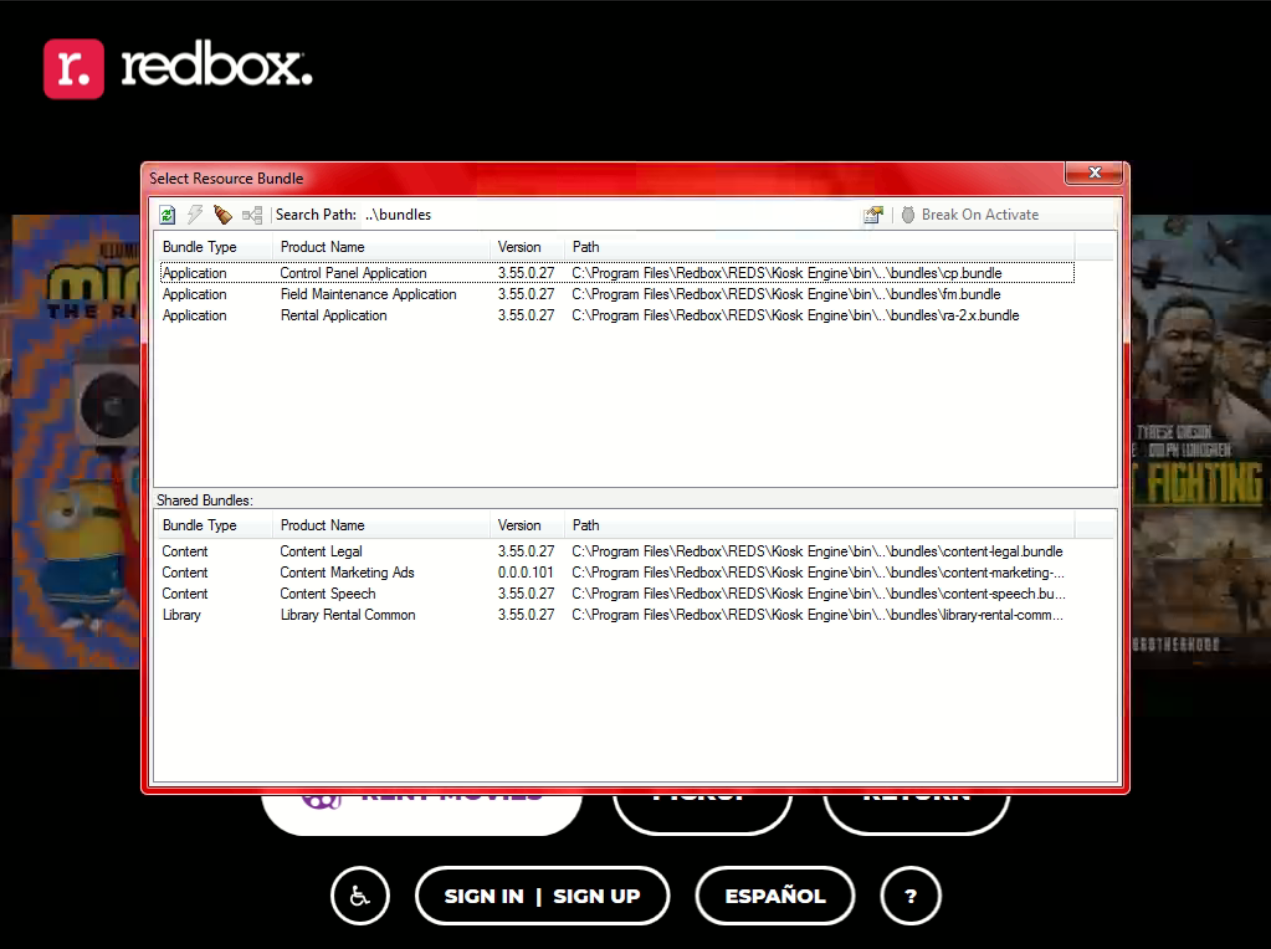Sort Shared Bundles by Bundle Type header
The height and width of the screenshot is (949, 1271).
pos(213,525)
